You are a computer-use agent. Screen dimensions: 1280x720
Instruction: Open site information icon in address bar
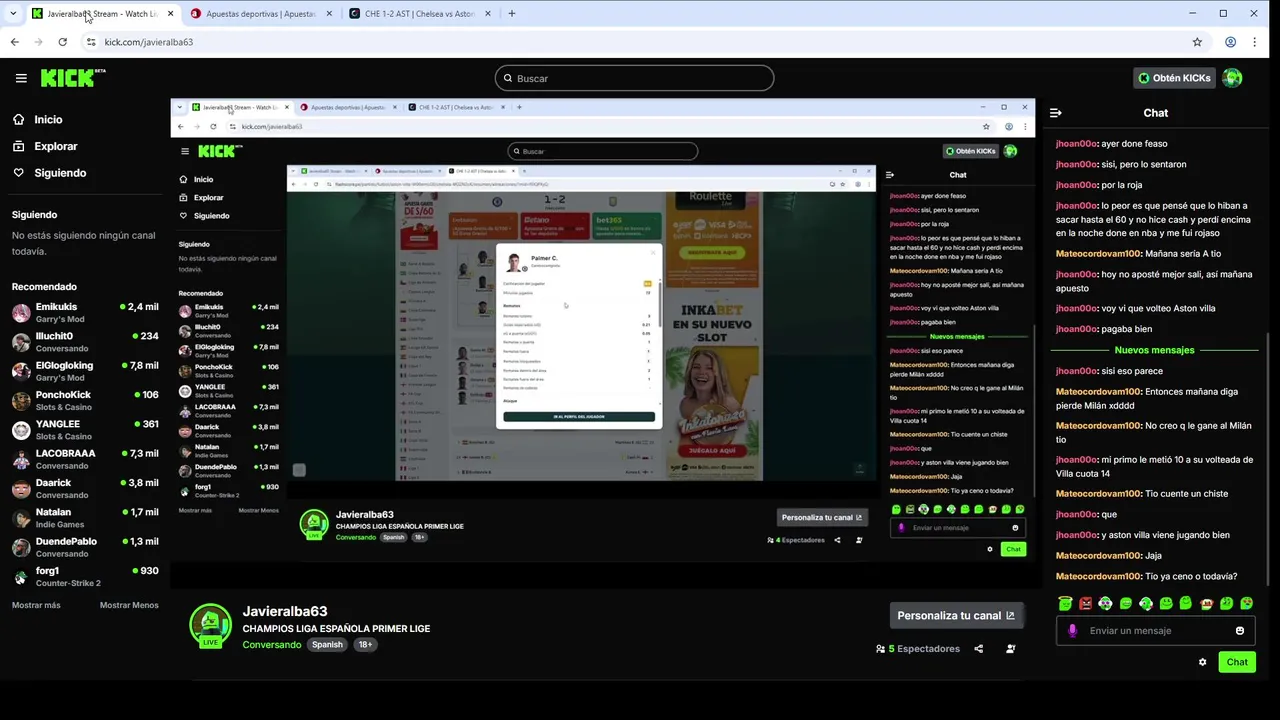(x=91, y=42)
